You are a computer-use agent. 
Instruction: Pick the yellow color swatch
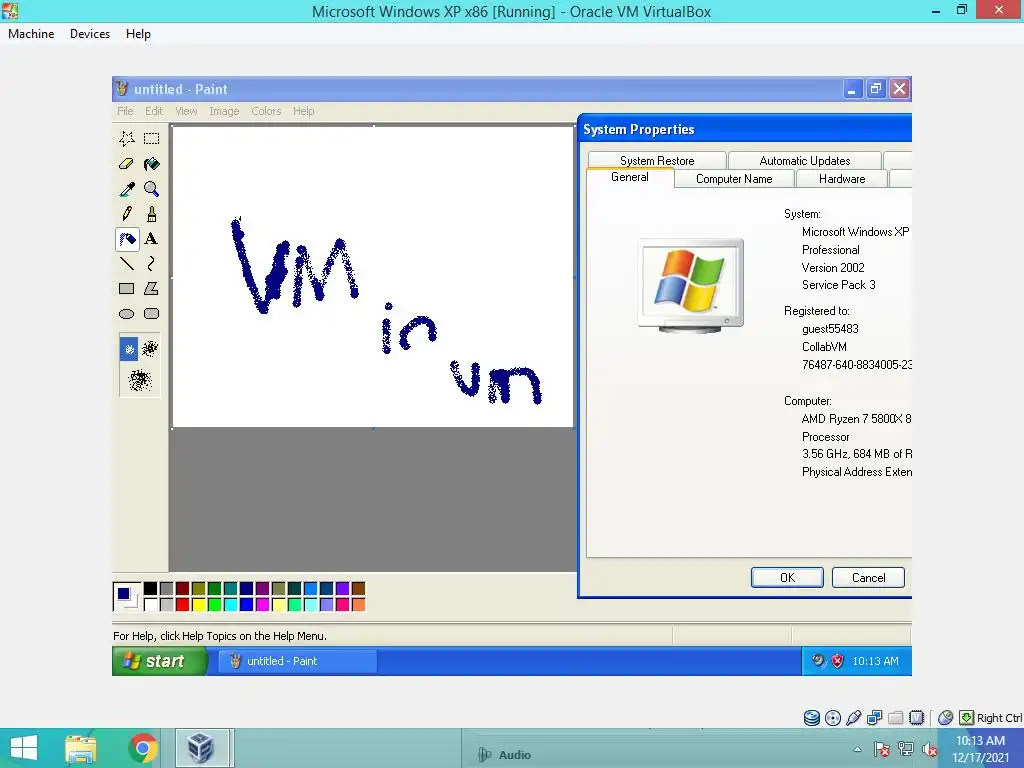point(199,605)
